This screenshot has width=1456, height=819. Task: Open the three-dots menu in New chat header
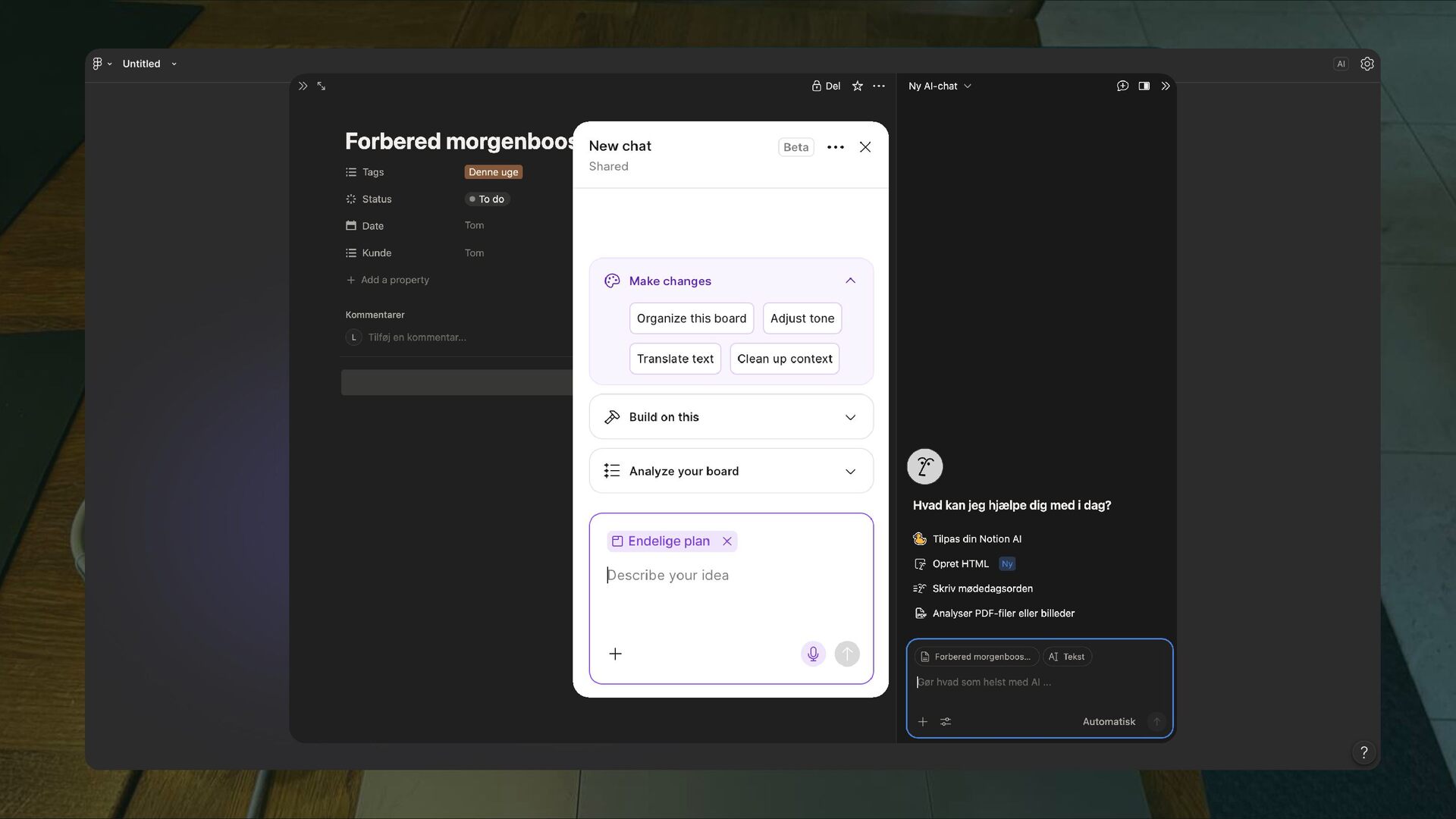(x=835, y=147)
